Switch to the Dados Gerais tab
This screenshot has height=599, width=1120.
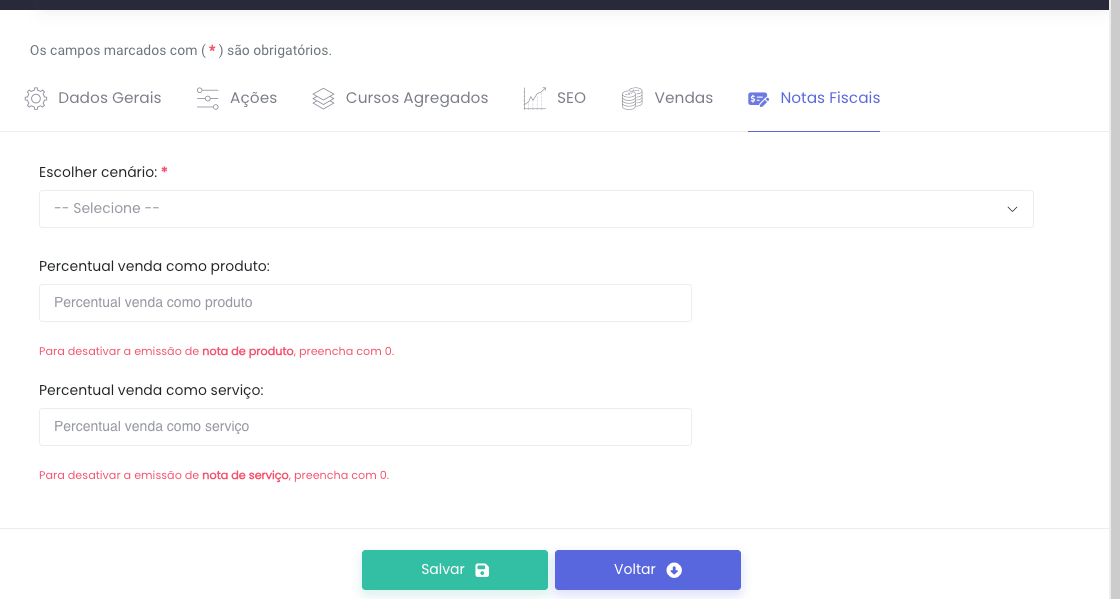click(x=109, y=98)
